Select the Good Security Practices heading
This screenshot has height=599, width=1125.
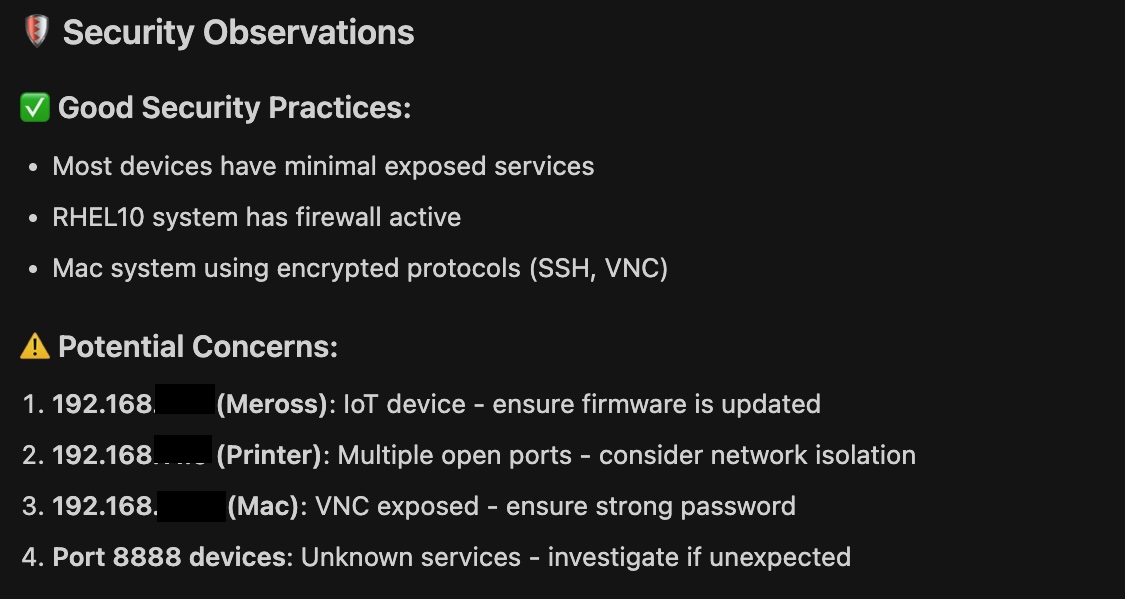coord(234,108)
